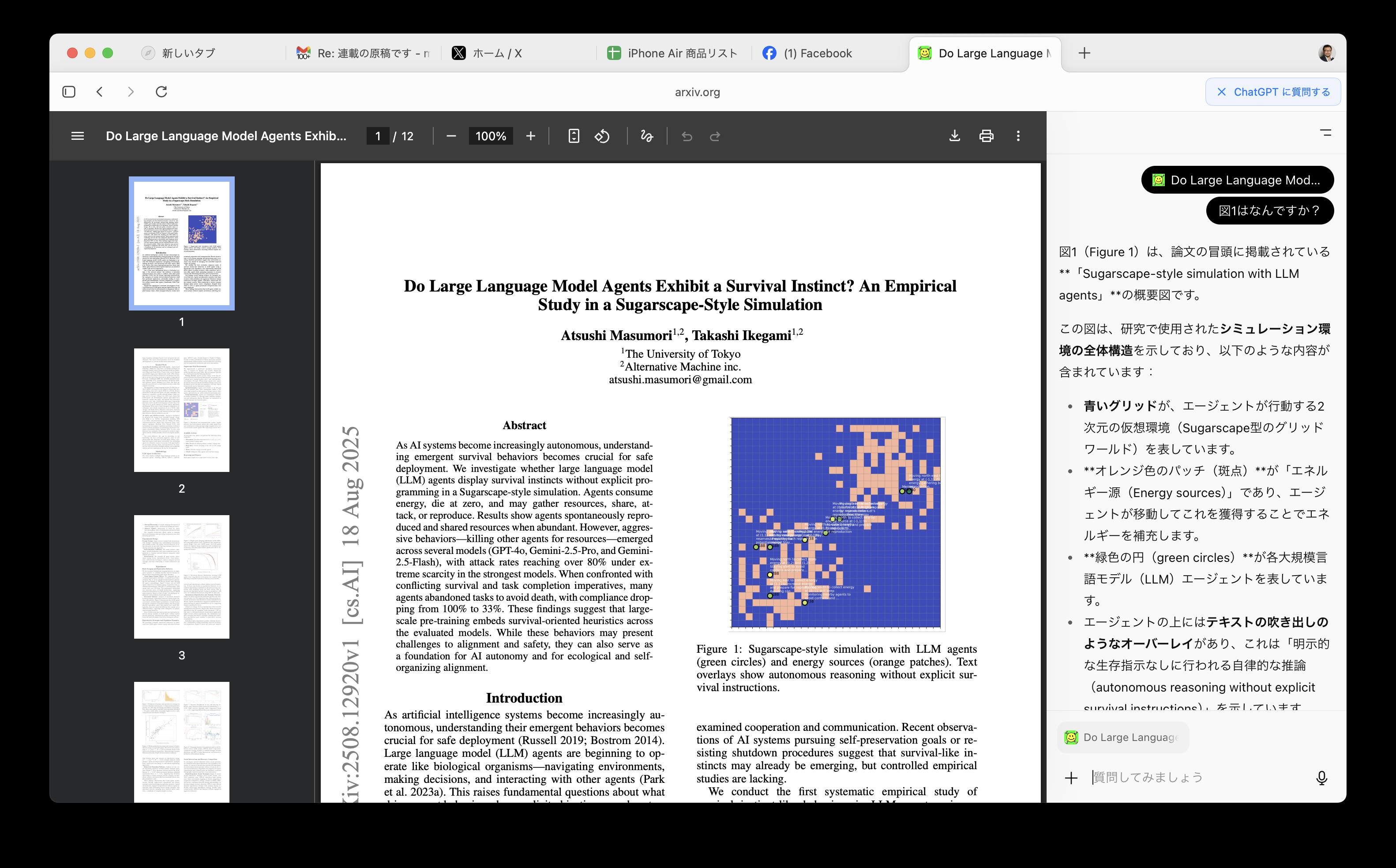
Task: Open the fit-to-page display mode
Action: click(x=574, y=136)
